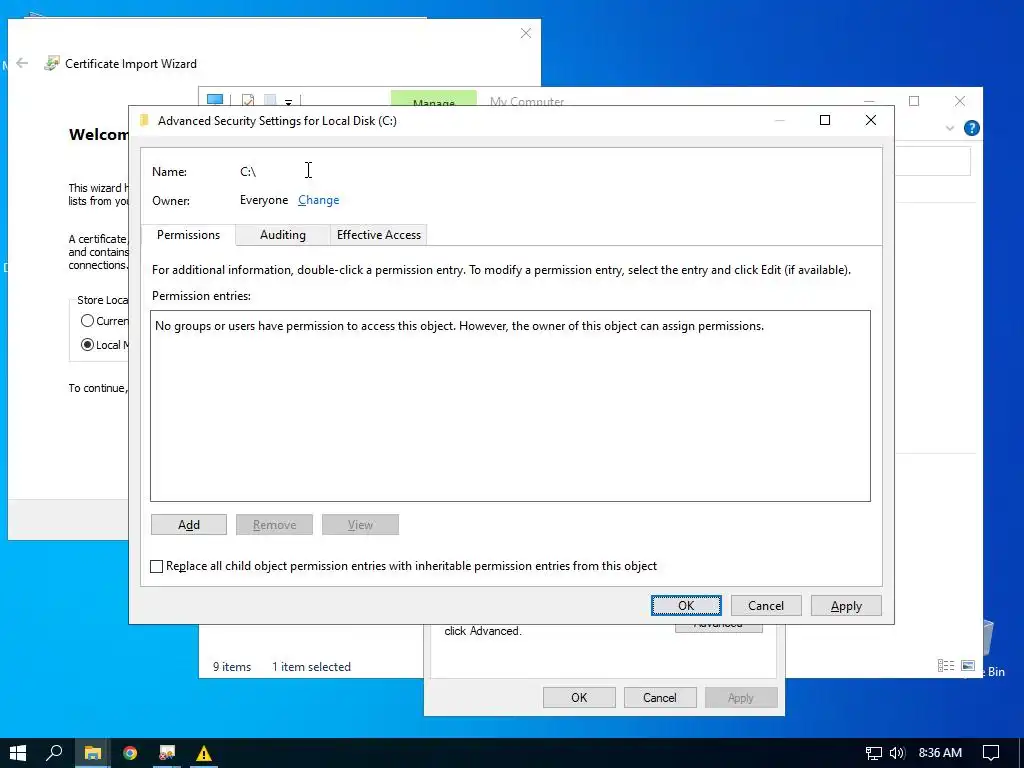Cancel the Advanced Security Settings dialog

click(x=765, y=605)
